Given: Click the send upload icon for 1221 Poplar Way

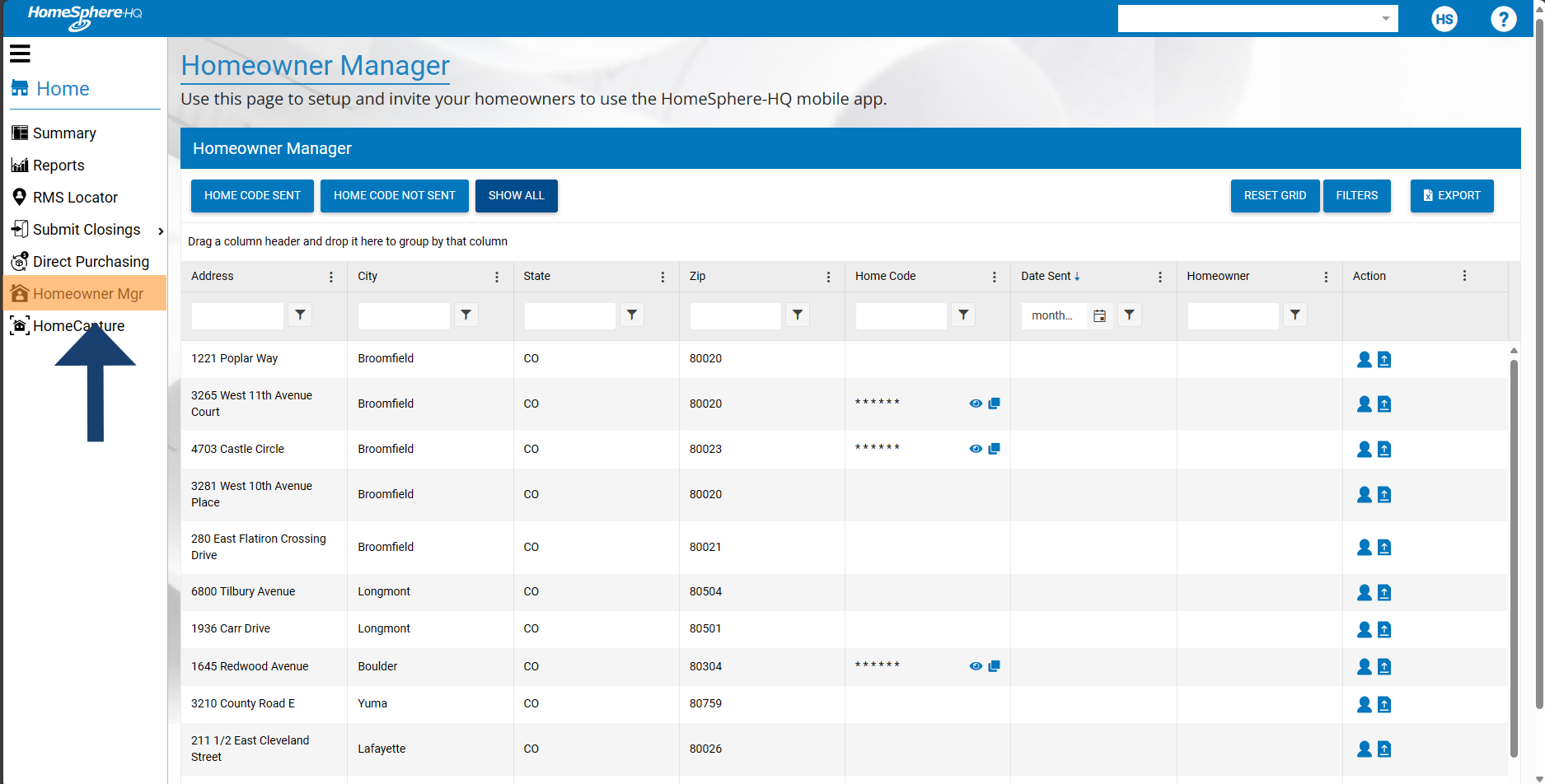Looking at the screenshot, I should 1384,359.
